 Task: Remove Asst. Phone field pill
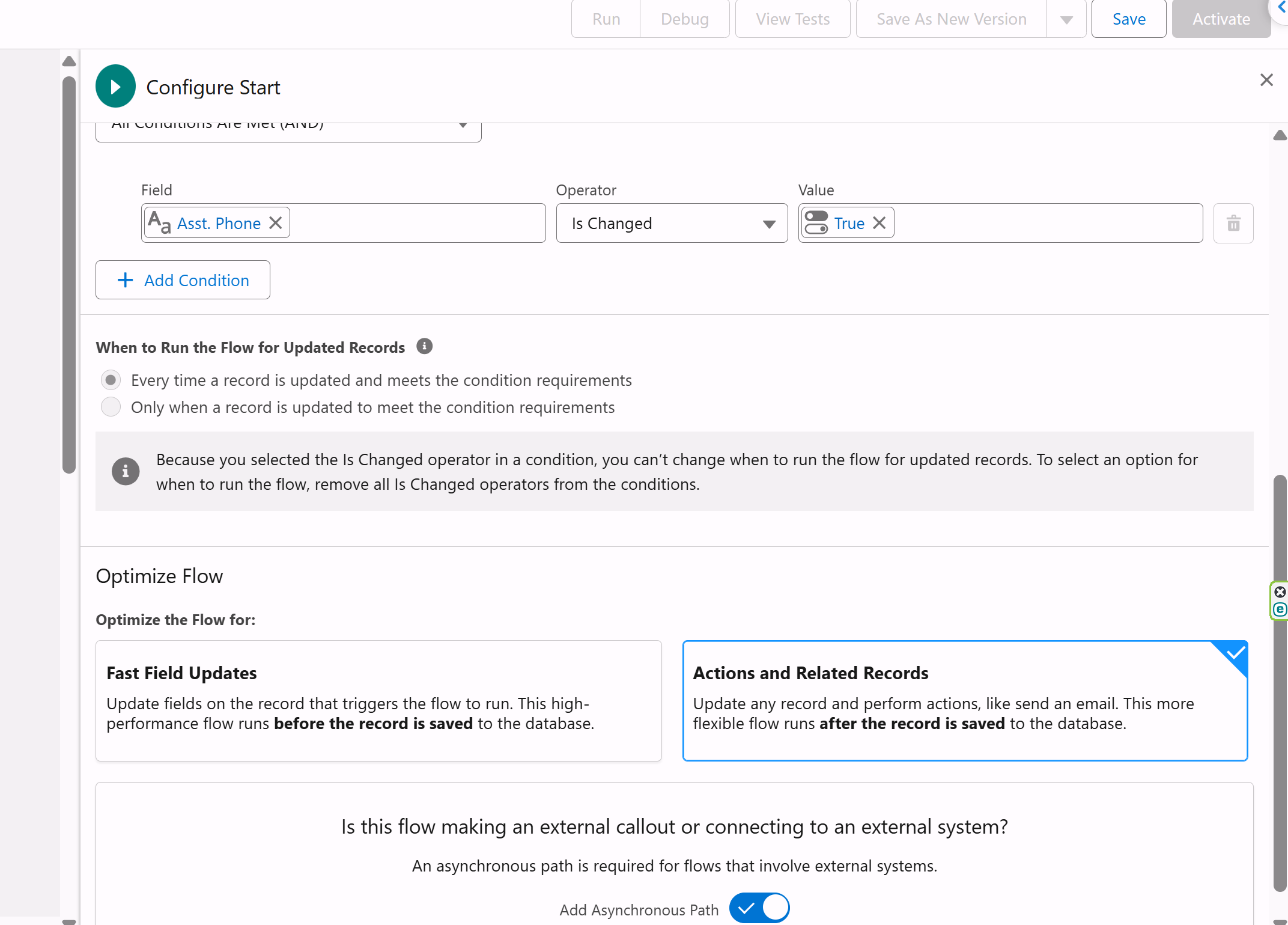pyautogui.click(x=276, y=223)
